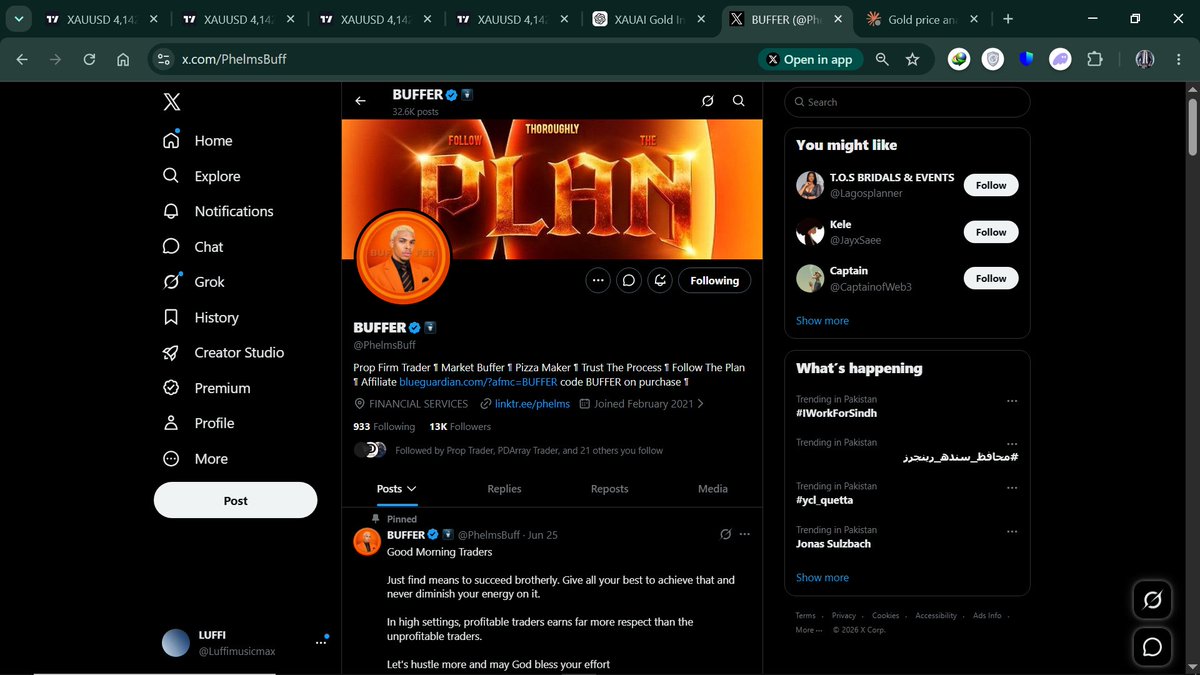Switch to the Reposts tab
This screenshot has height=675, width=1200.
(609, 489)
